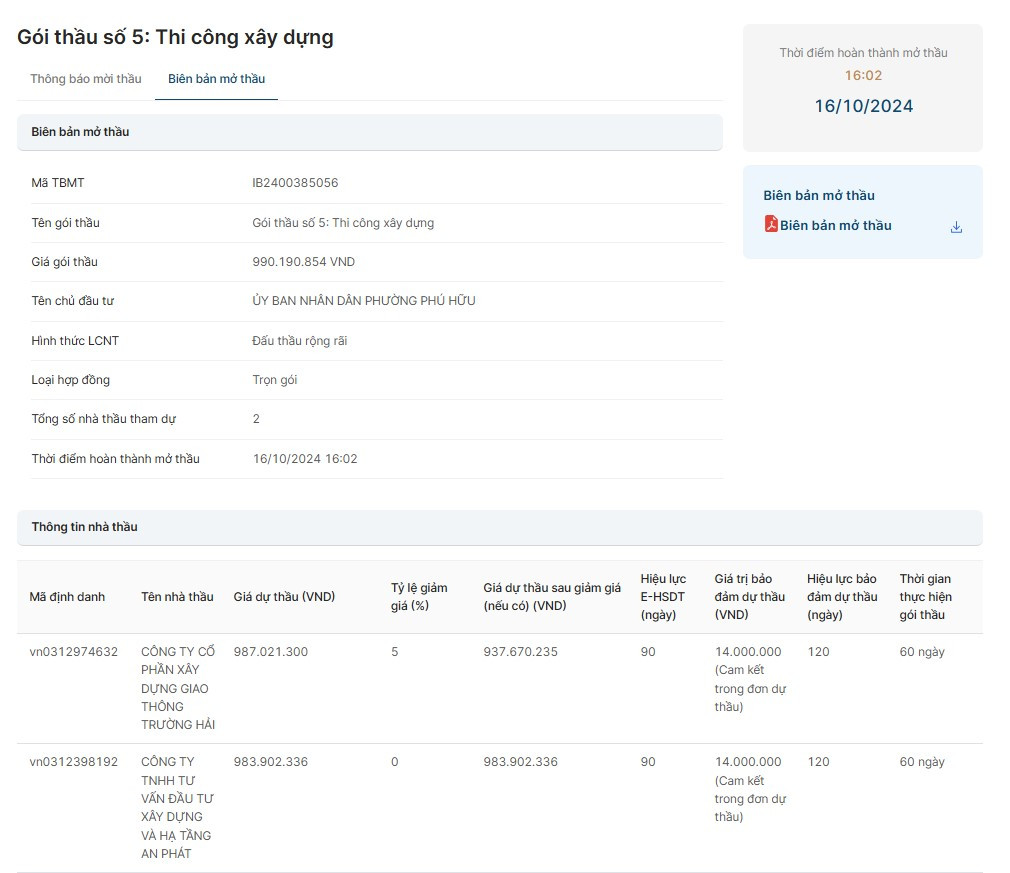The height and width of the screenshot is (873, 1010).
Task: Click the download icon for Biên bản mở thầu
Action: pyautogui.click(x=956, y=227)
